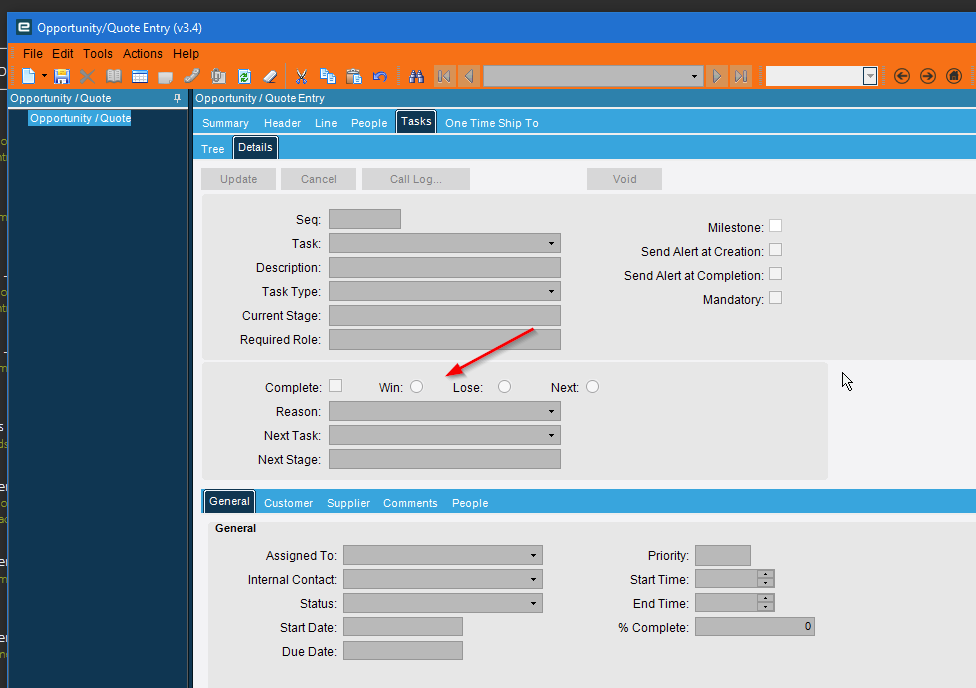Go to first record navigation icon
The width and height of the screenshot is (976, 688).
(x=444, y=76)
